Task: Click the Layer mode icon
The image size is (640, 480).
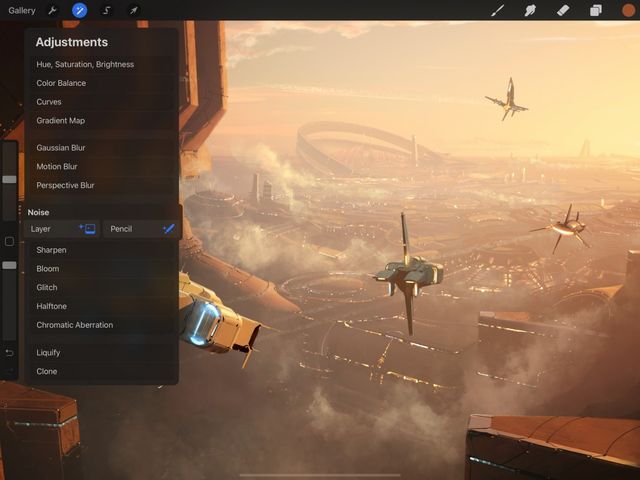Action: (88, 229)
